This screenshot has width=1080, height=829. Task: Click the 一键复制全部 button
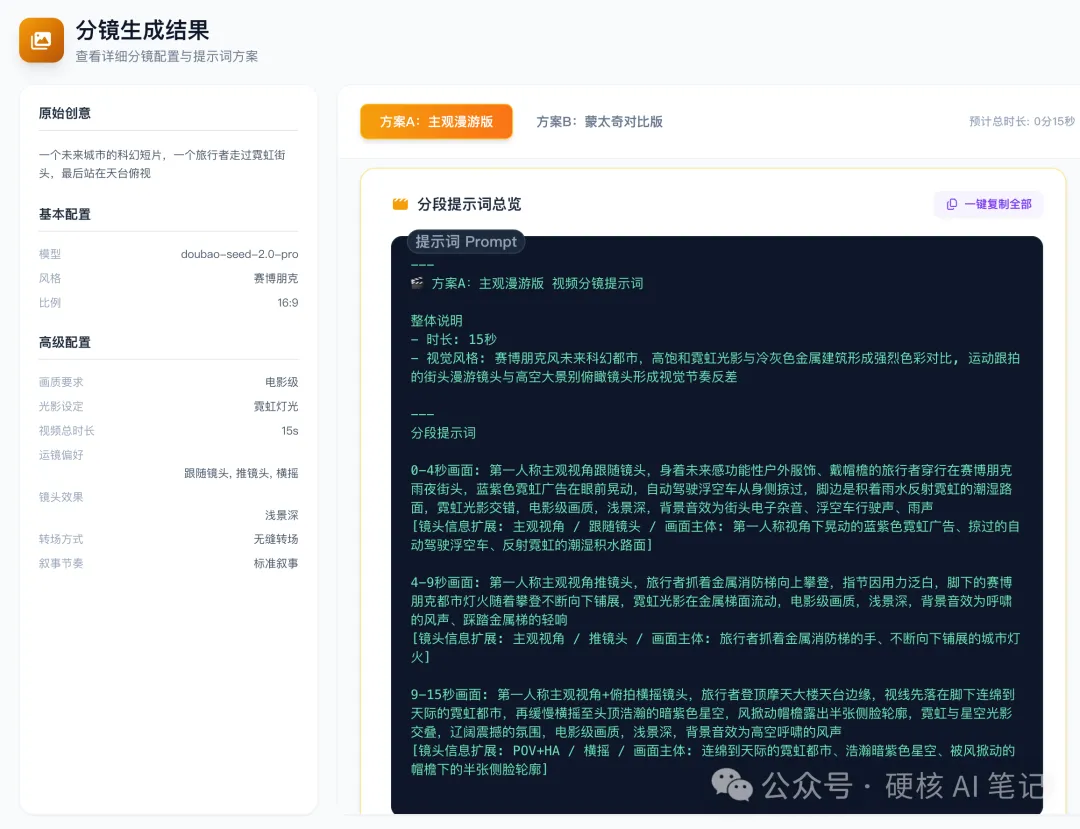(988, 204)
